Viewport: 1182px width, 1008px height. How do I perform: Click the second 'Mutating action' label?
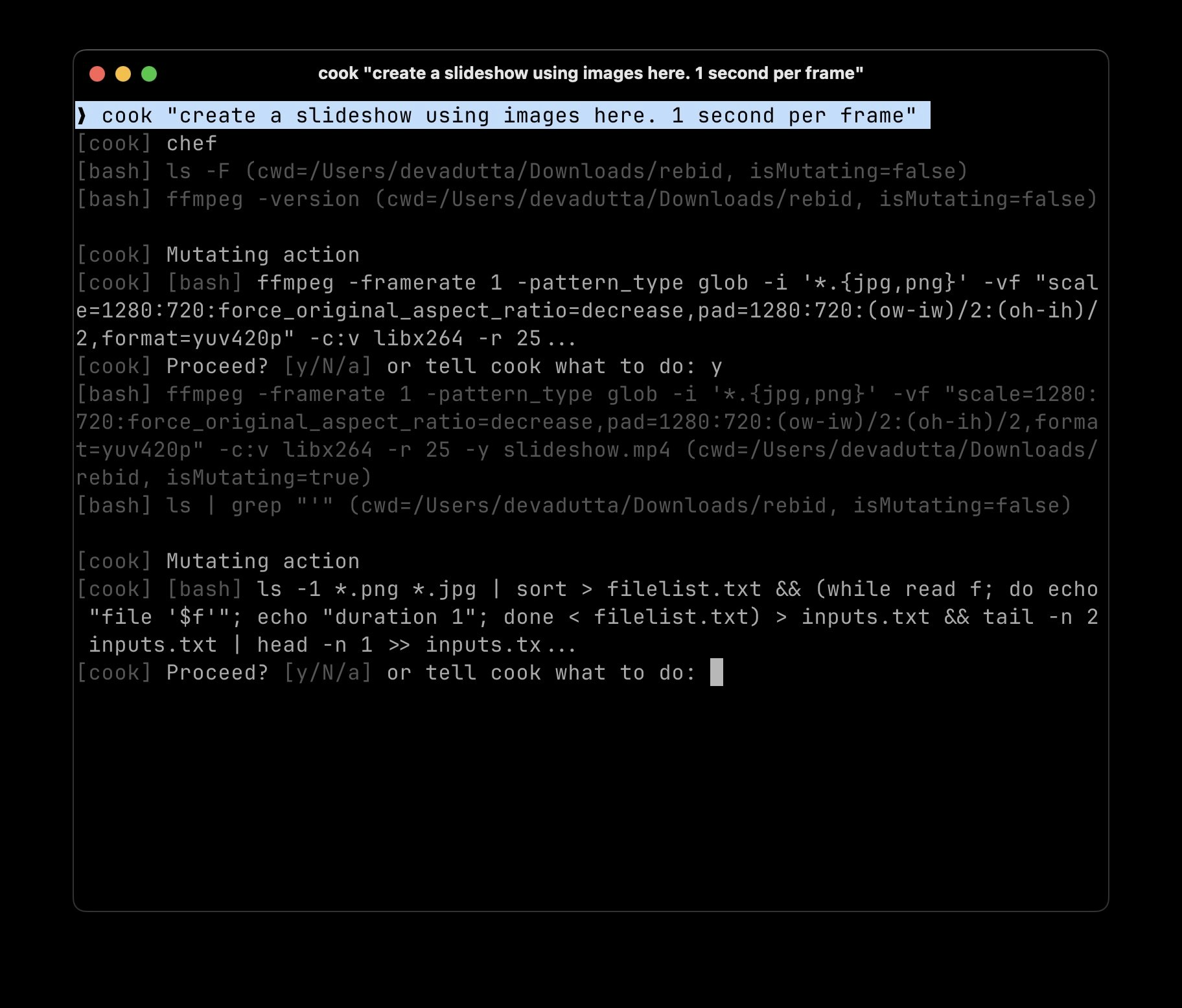[x=262, y=560]
